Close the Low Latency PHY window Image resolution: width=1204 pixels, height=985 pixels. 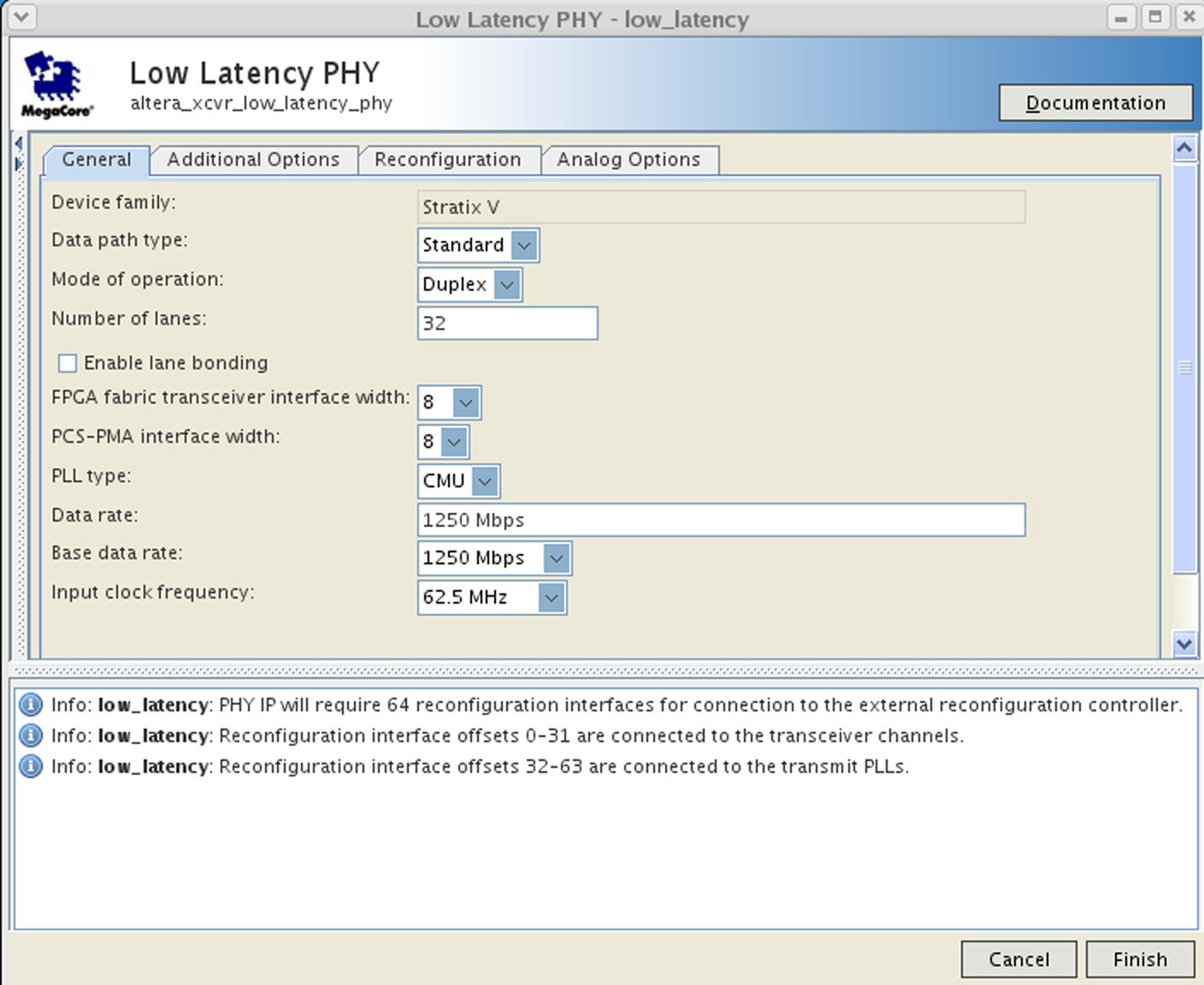(1189, 17)
